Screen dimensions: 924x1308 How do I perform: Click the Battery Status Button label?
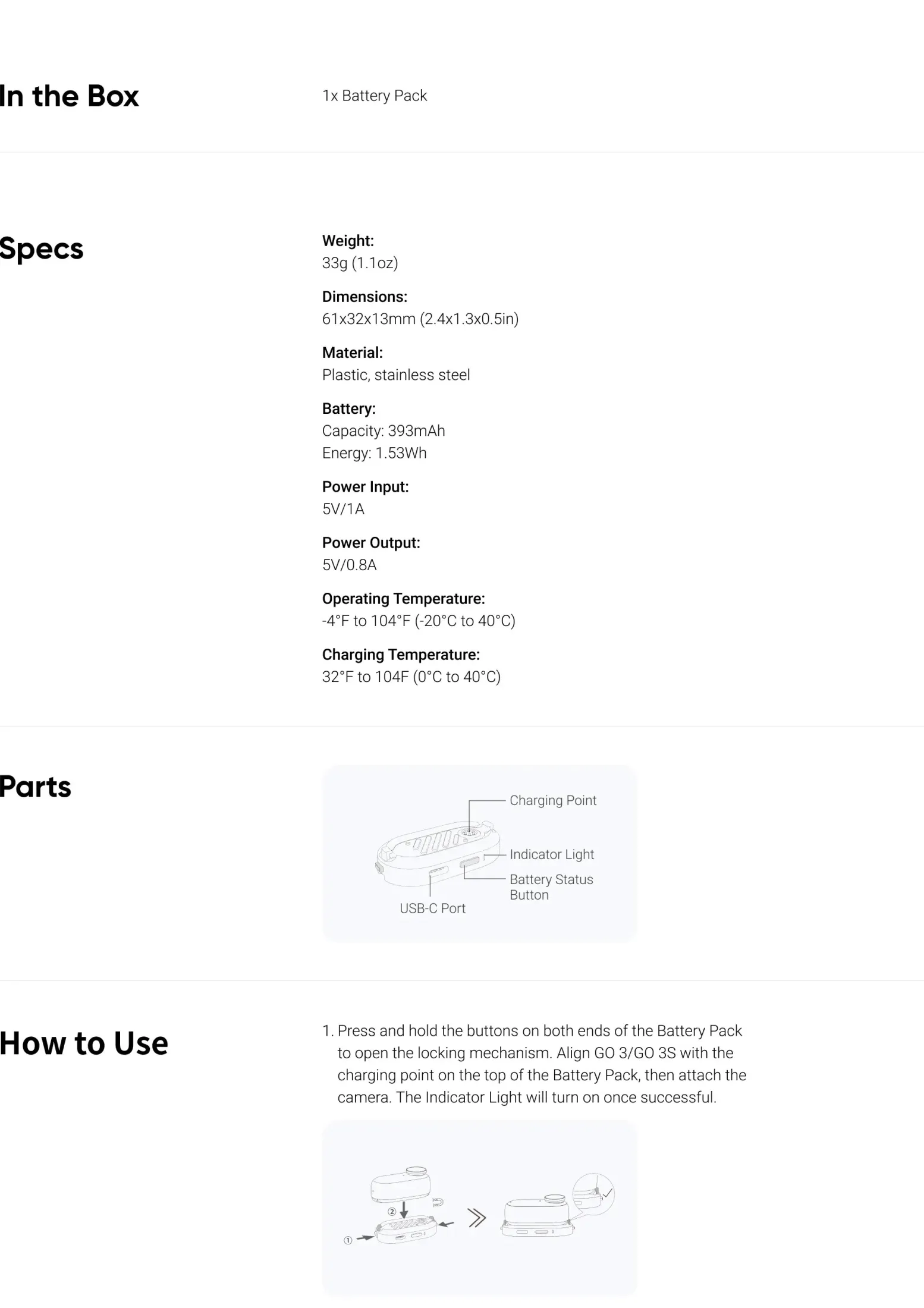(x=551, y=887)
